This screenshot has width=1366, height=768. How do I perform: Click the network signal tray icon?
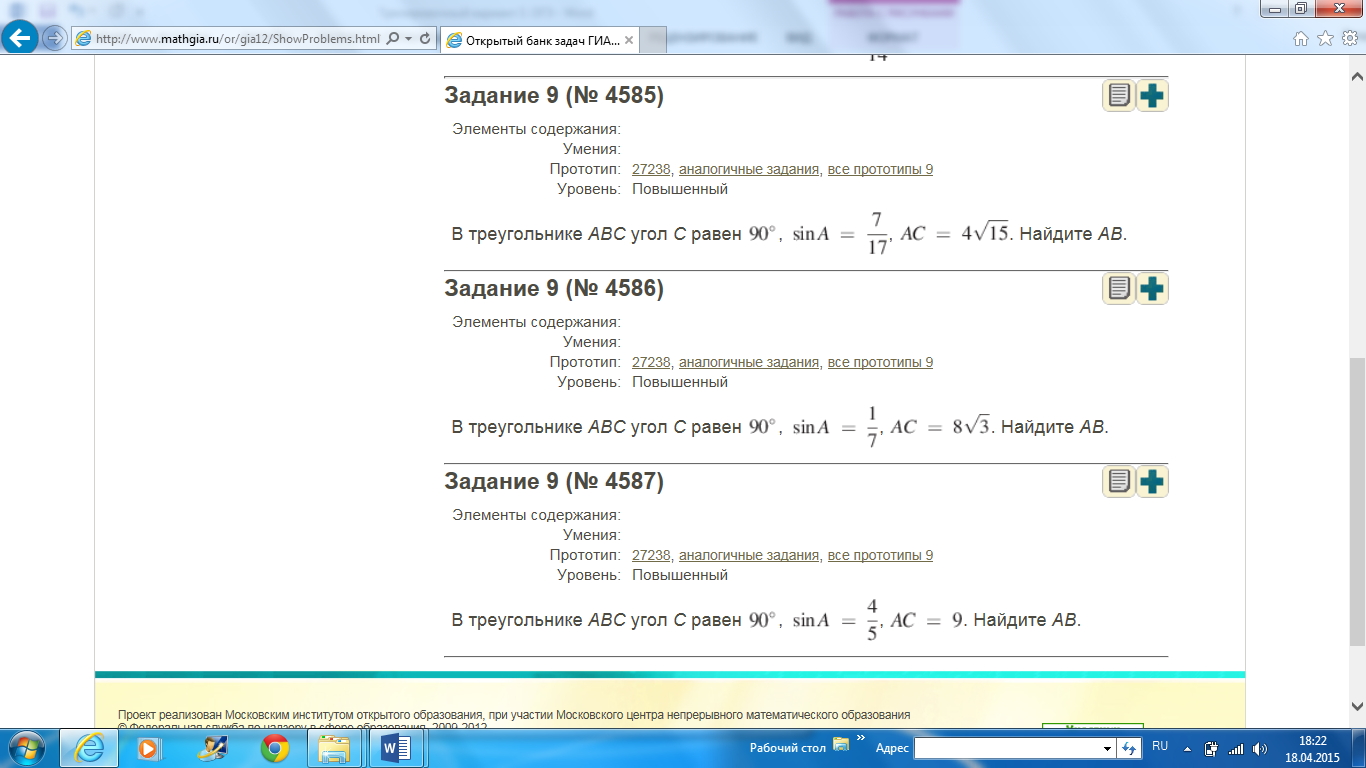[1236, 748]
